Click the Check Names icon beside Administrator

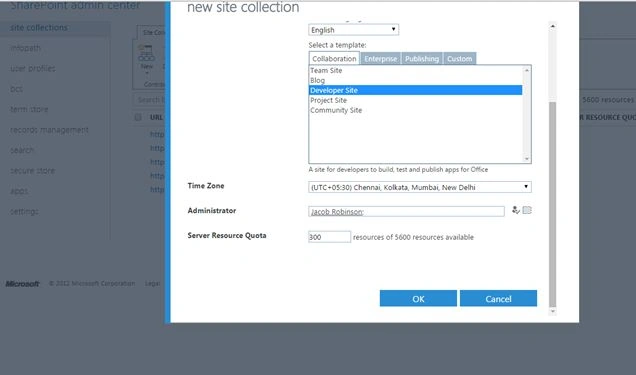[x=516, y=210]
